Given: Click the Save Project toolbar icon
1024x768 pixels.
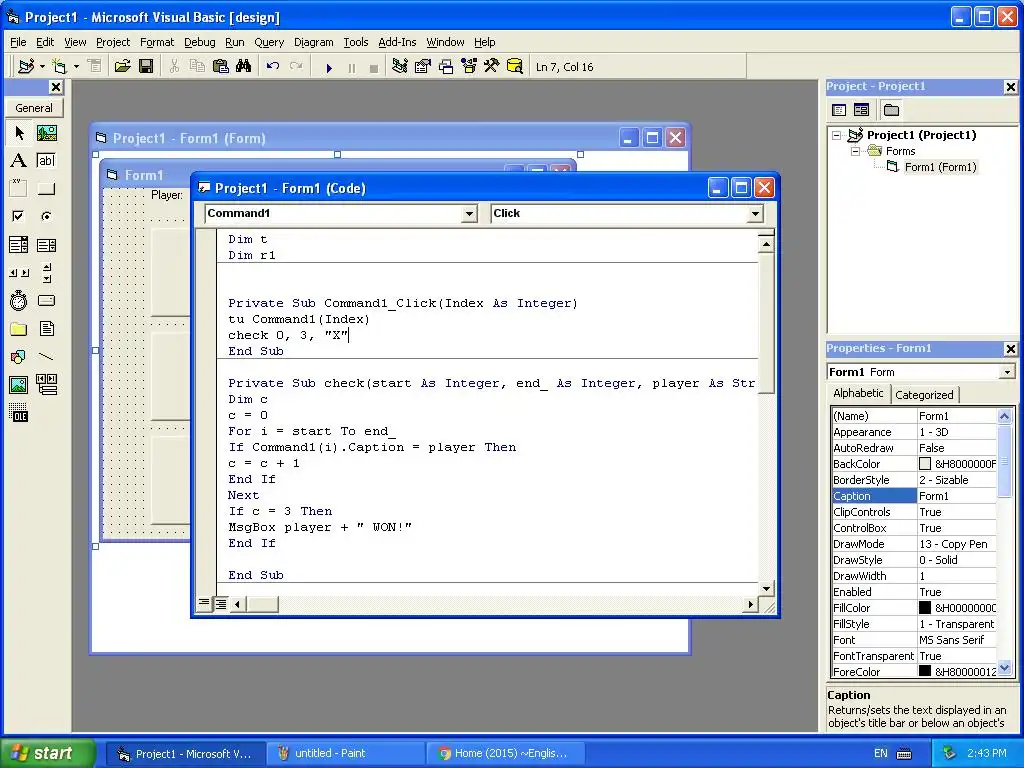Looking at the screenshot, I should point(146,67).
